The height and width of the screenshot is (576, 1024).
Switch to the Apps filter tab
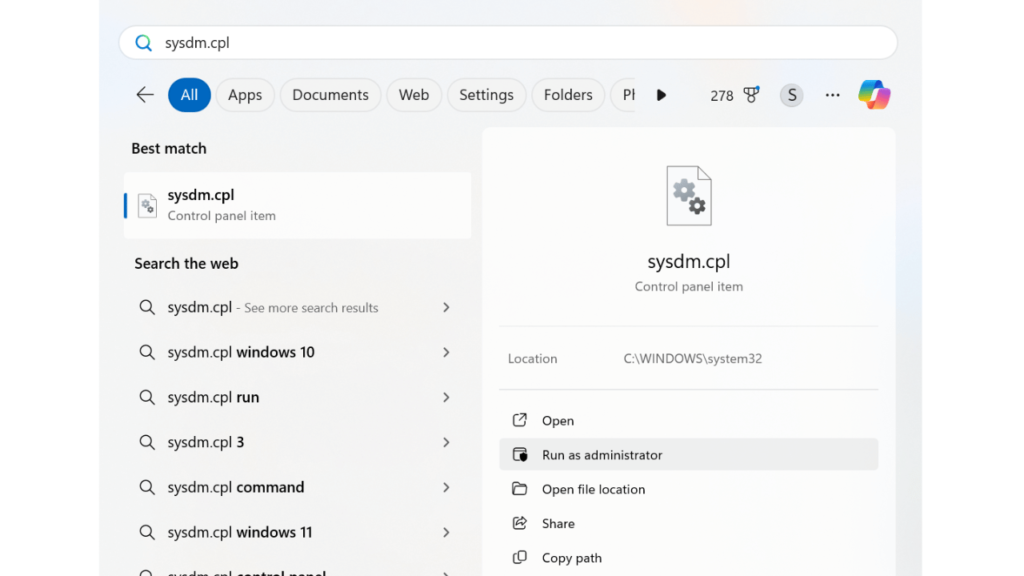245,95
